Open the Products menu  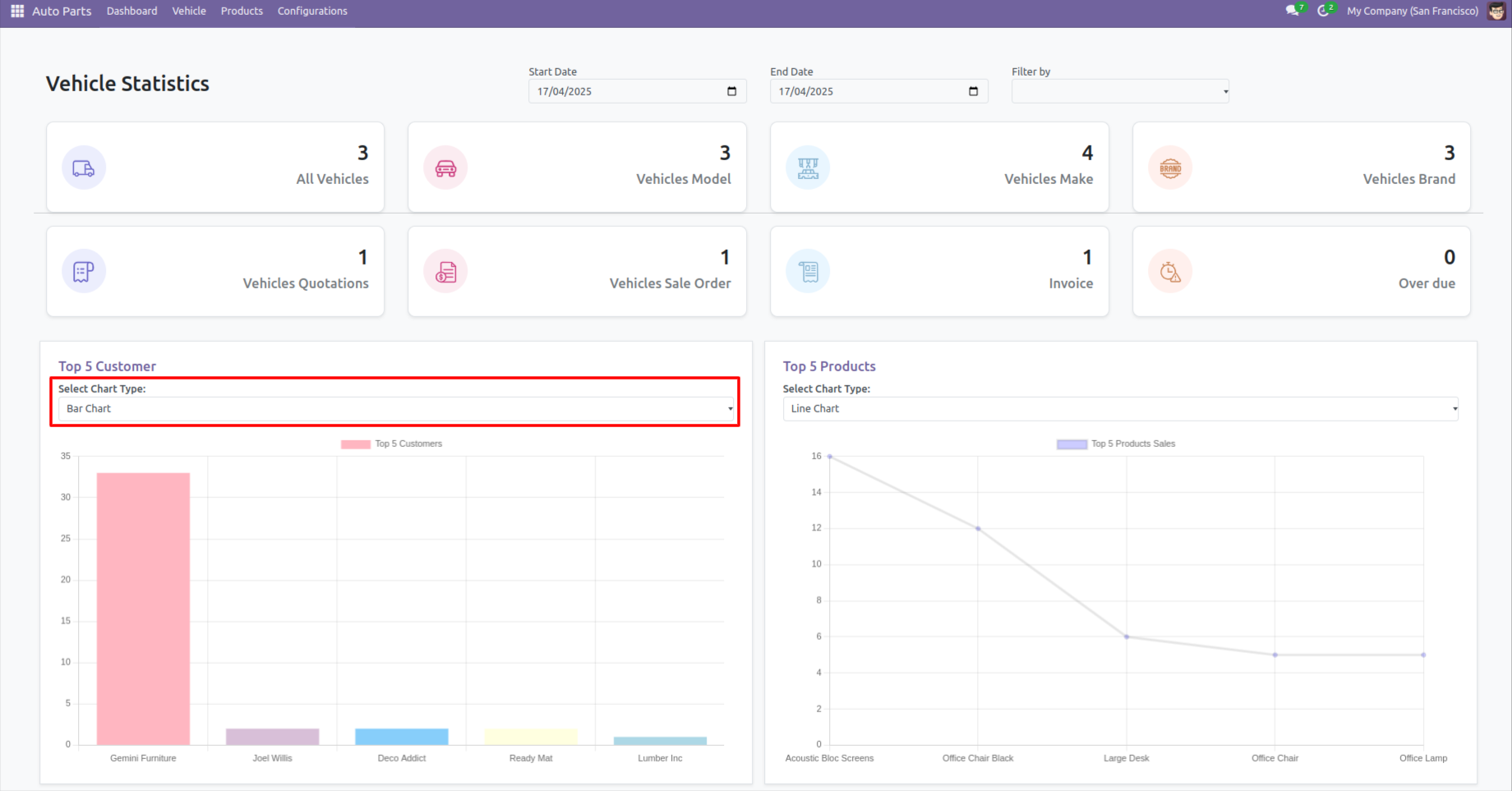pos(242,11)
